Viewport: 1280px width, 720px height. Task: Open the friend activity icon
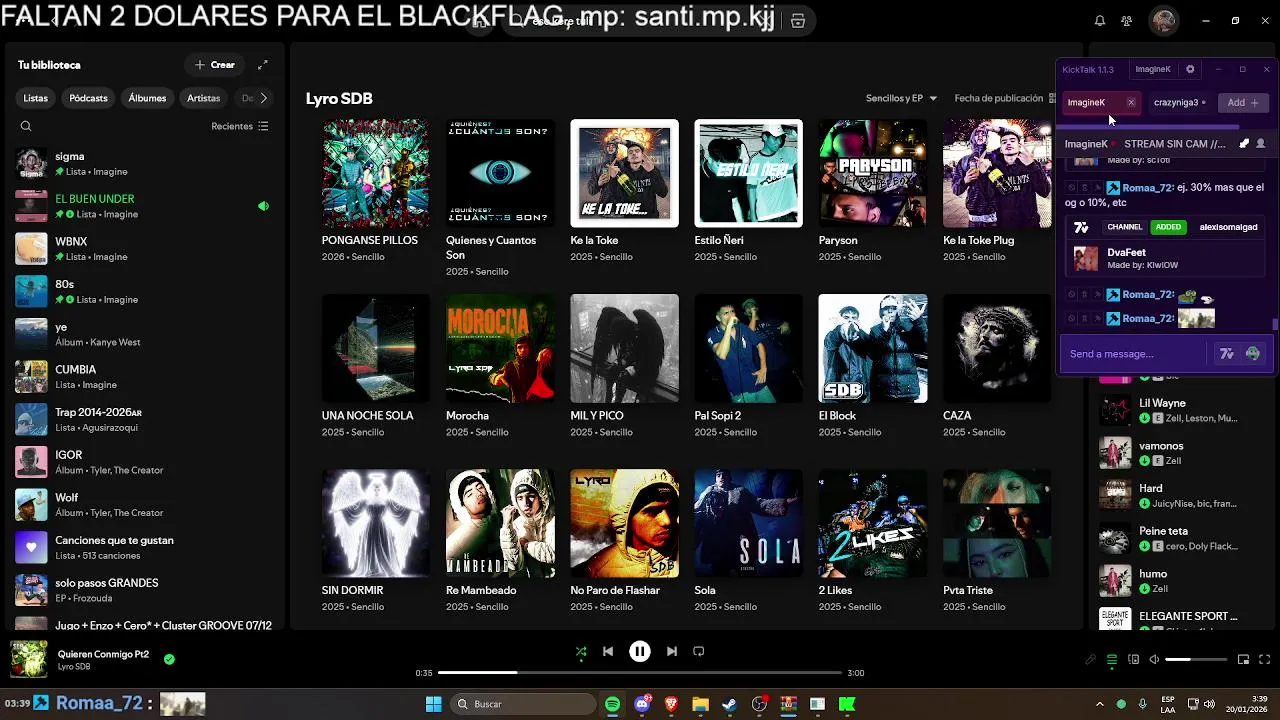coord(1127,21)
